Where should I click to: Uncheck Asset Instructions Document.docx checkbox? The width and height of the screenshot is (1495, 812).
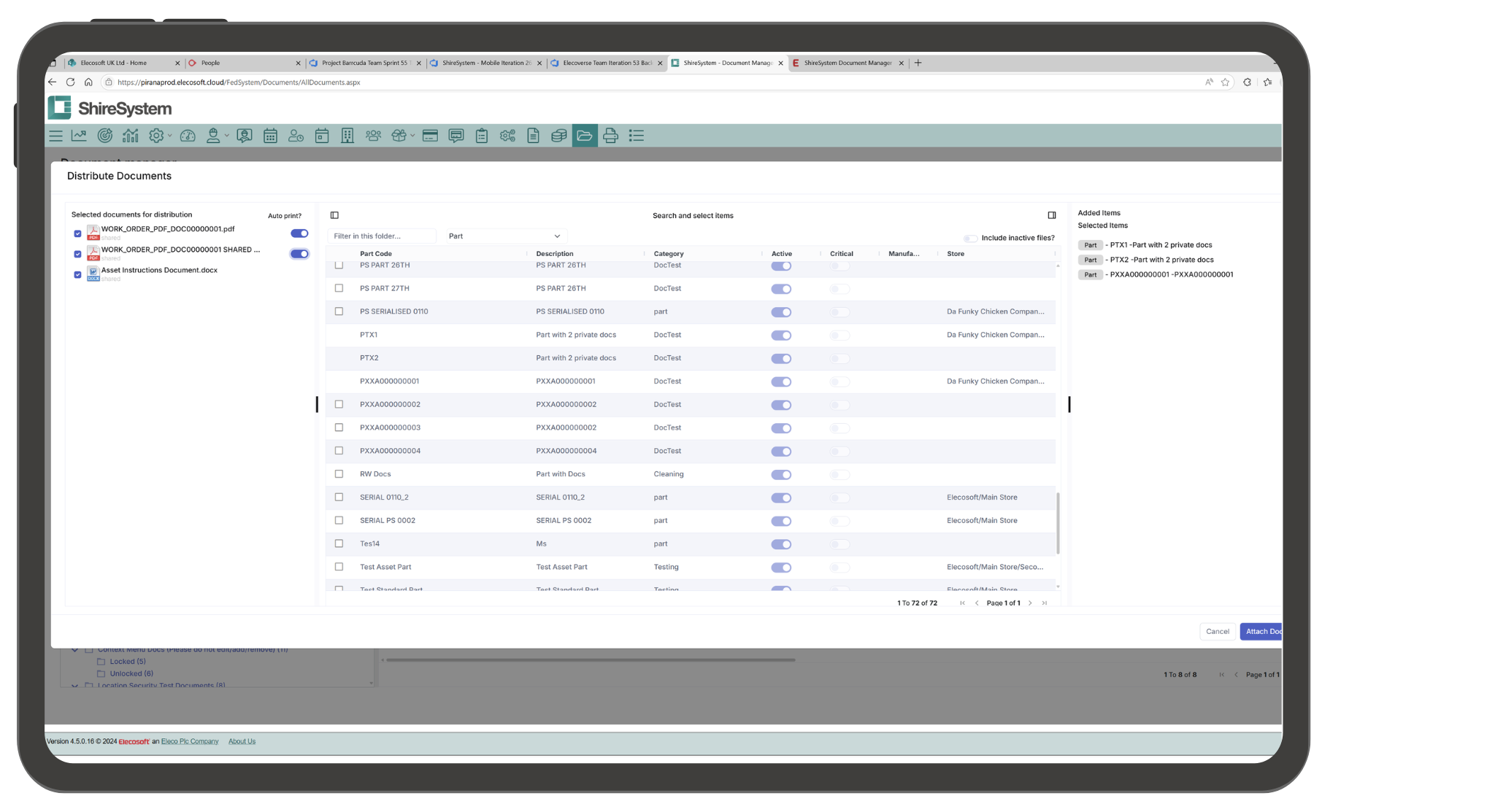pos(77,274)
